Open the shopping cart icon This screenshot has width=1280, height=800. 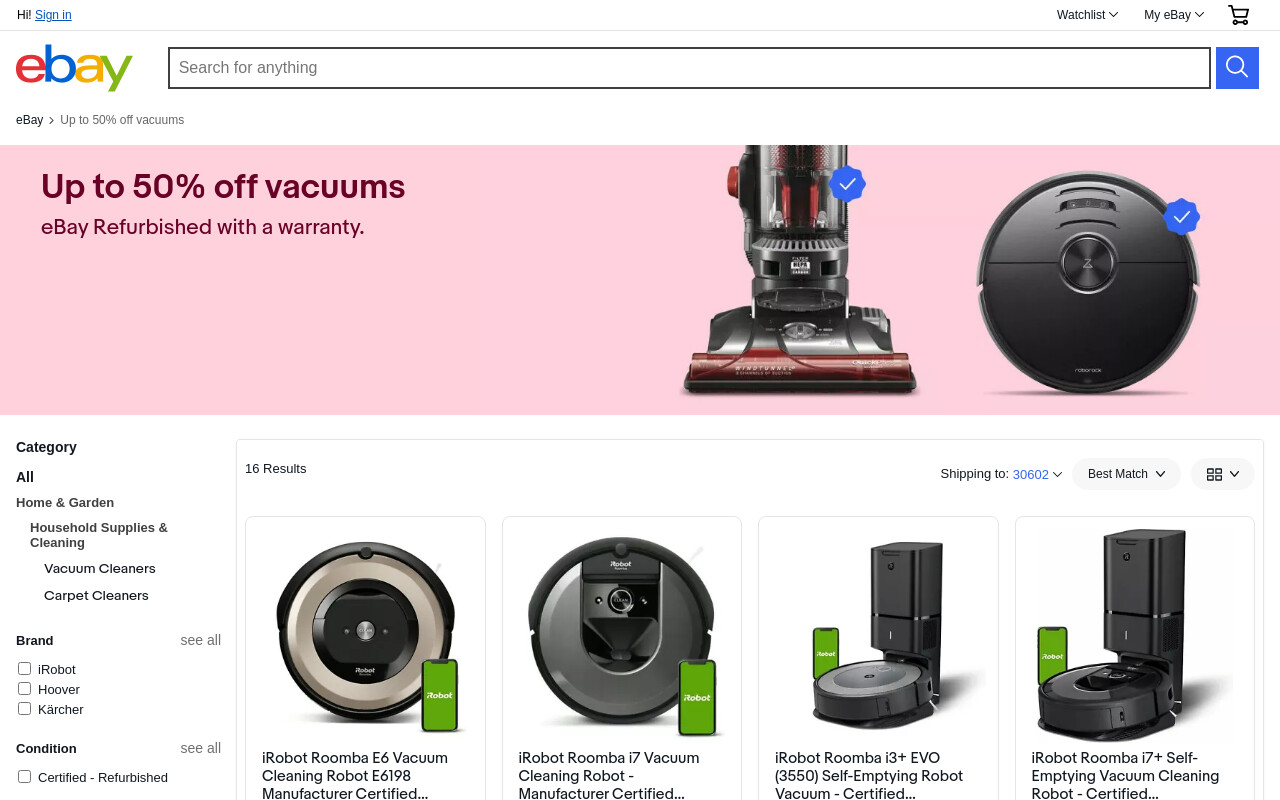[1238, 15]
